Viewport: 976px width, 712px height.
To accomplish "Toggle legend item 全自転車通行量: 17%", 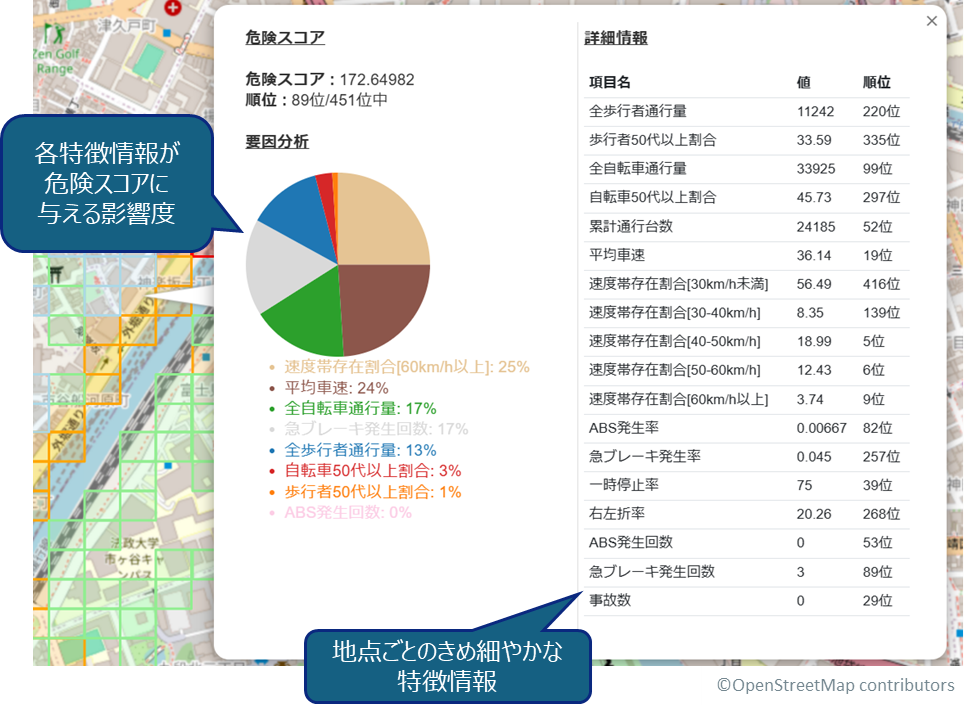I will [360, 408].
